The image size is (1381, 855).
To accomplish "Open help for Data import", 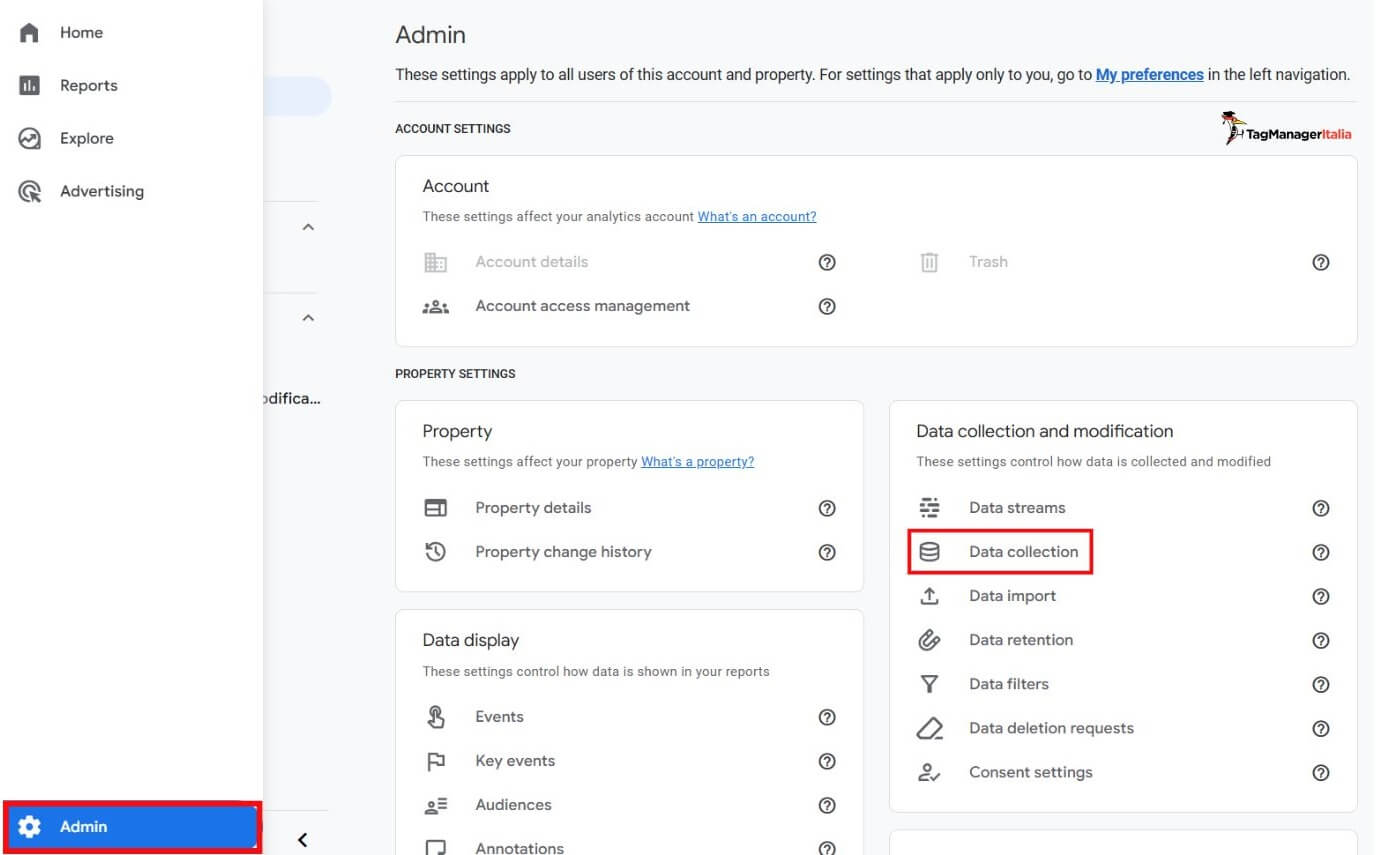I will click(x=1321, y=596).
